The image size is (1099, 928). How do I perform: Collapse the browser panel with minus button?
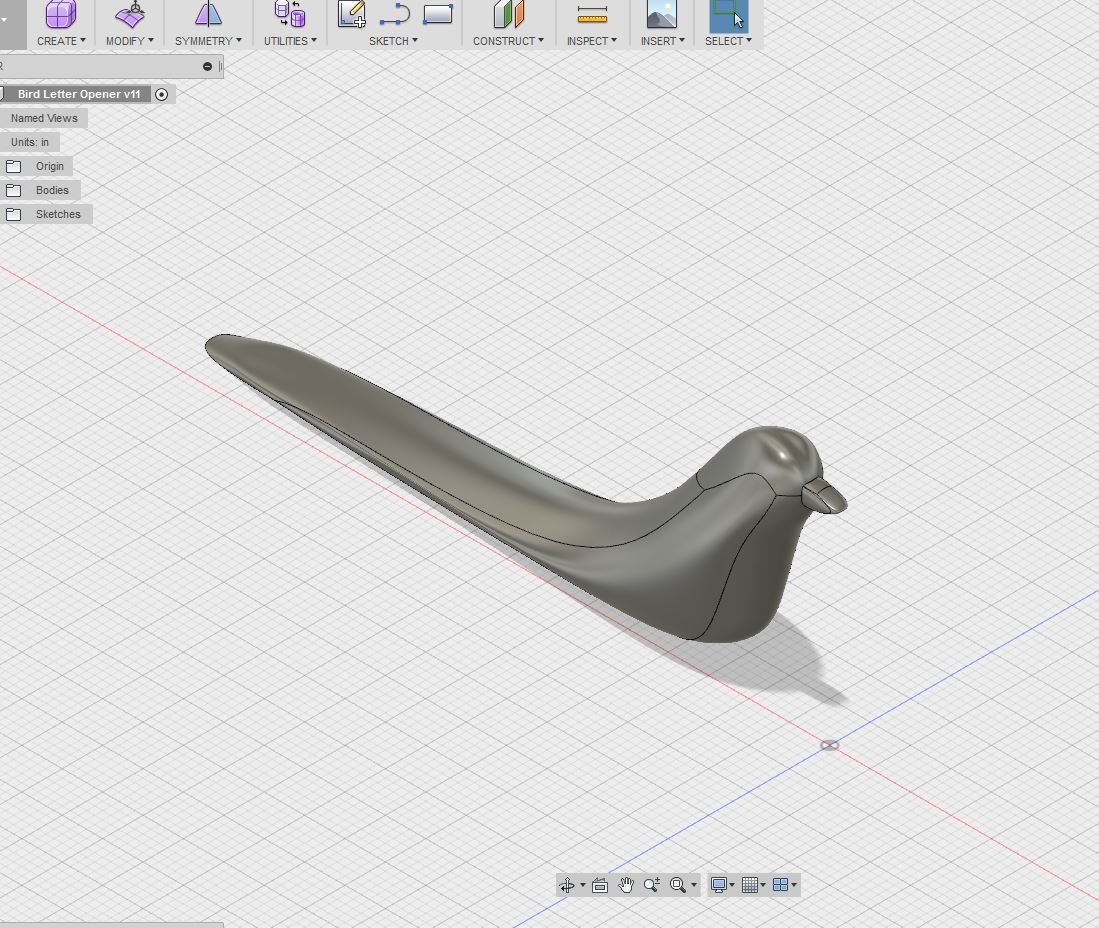tap(207, 67)
